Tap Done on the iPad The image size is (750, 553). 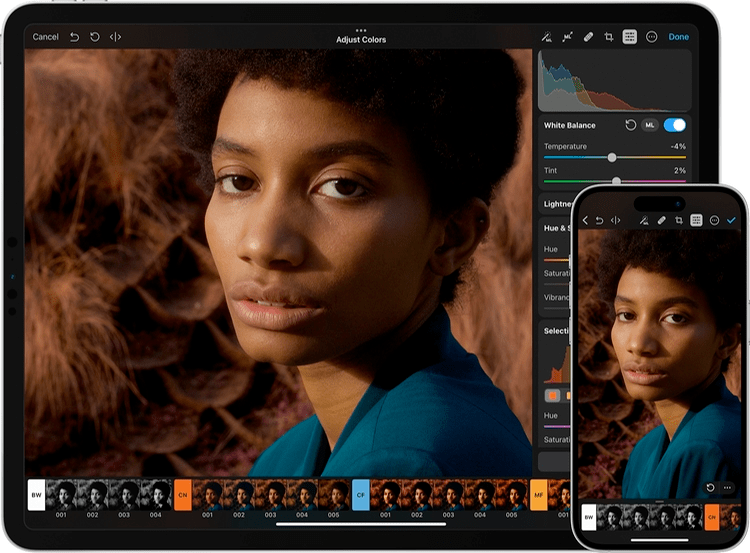[x=678, y=37]
